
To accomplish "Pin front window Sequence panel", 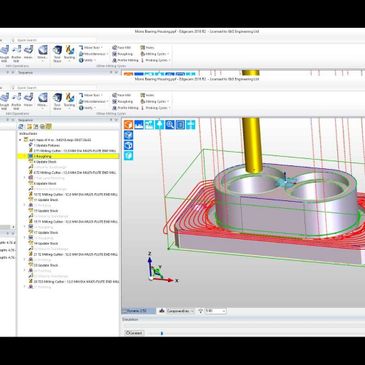I will click(111, 120).
